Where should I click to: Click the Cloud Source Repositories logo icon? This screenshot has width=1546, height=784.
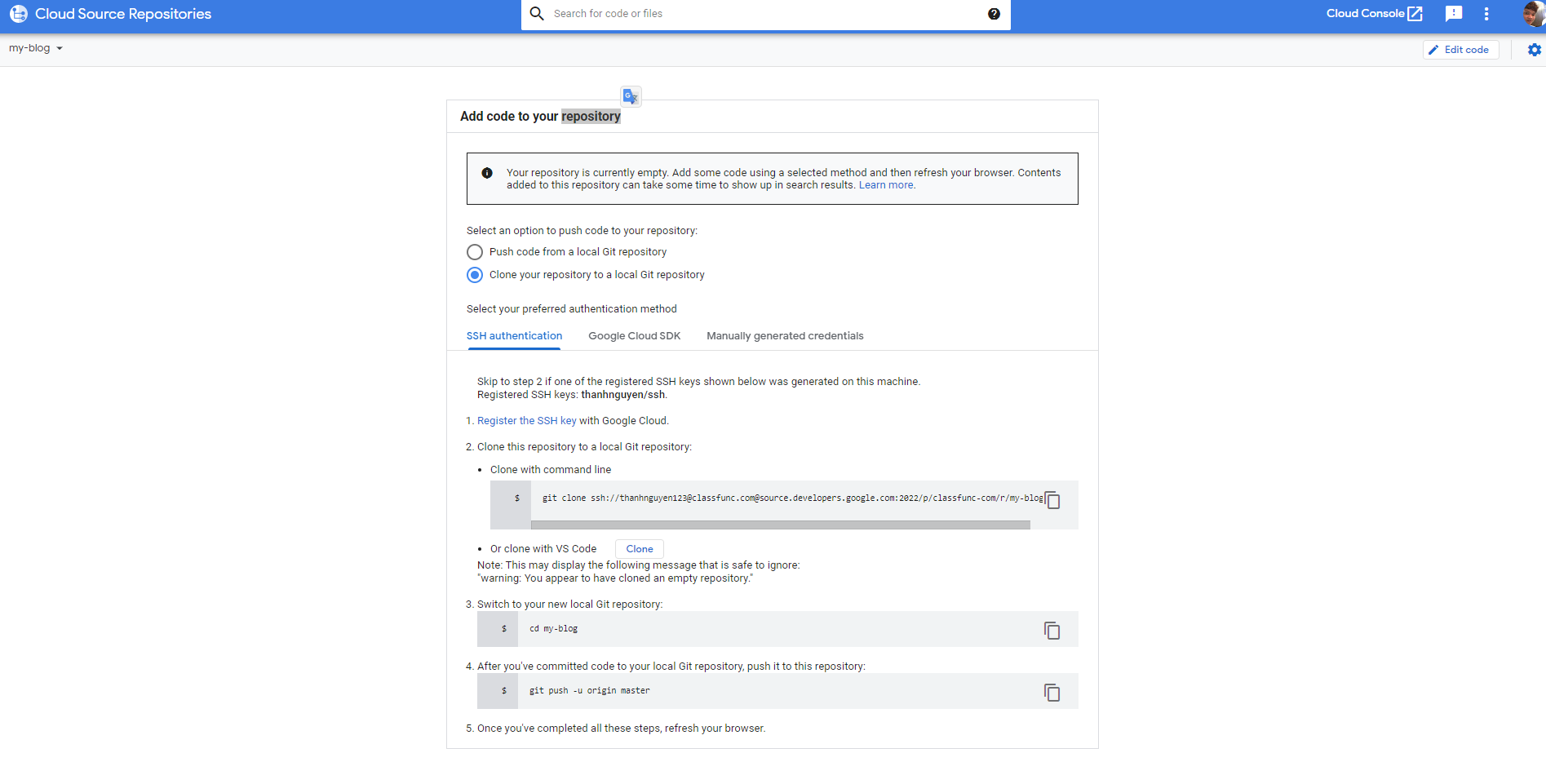click(18, 14)
